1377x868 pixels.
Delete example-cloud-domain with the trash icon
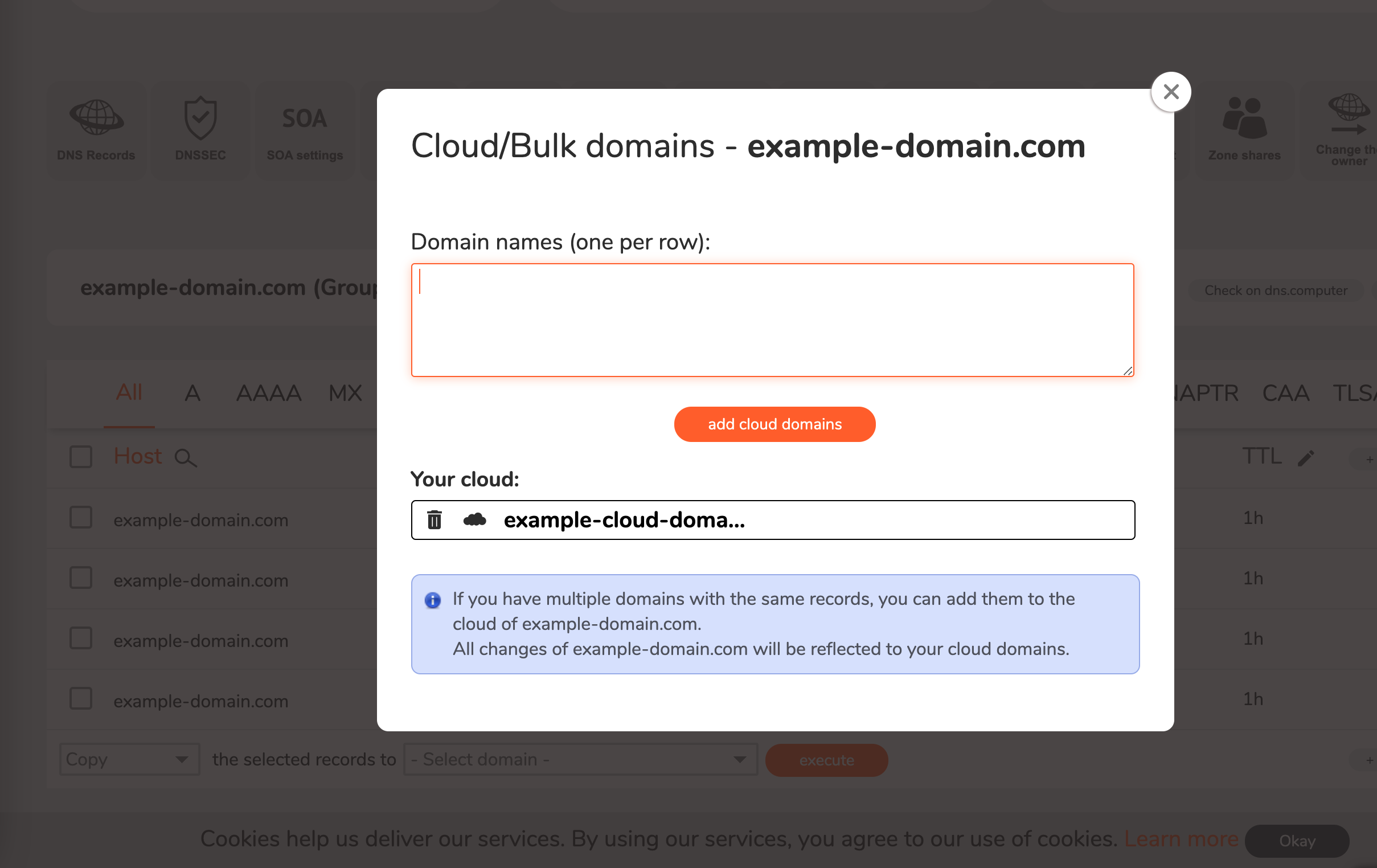(x=435, y=520)
